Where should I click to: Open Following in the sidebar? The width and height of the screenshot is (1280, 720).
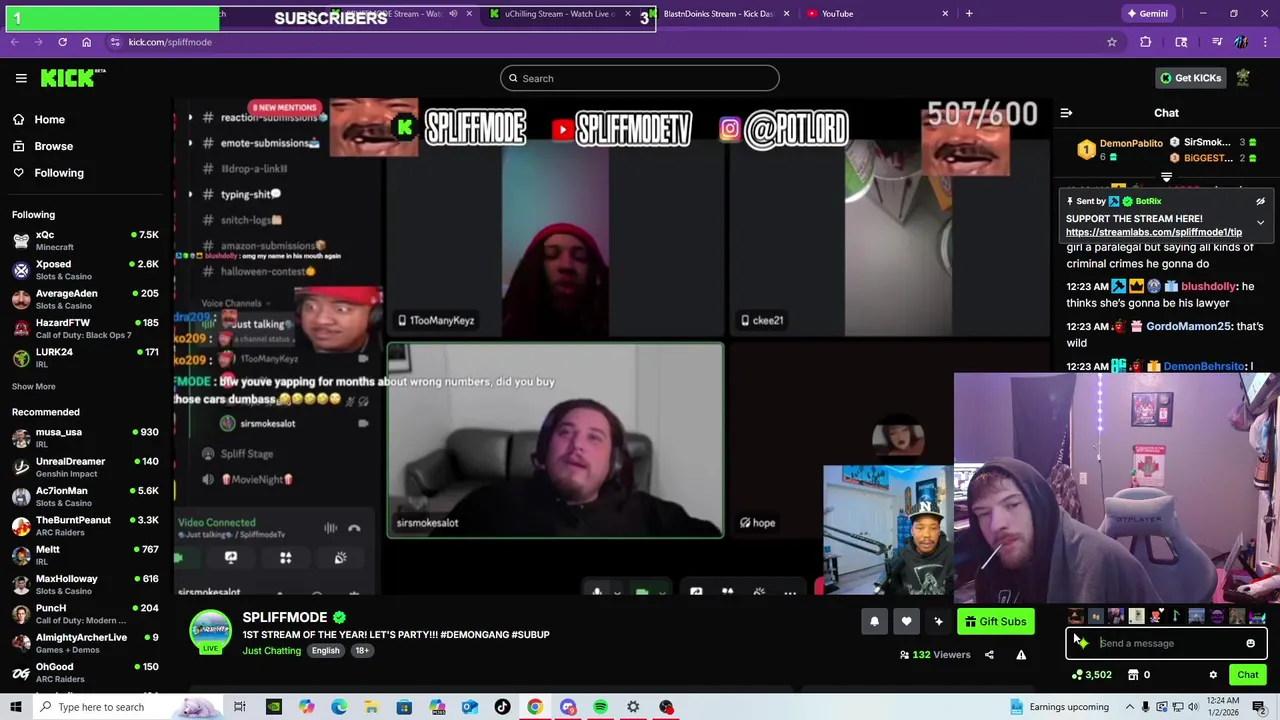59,173
